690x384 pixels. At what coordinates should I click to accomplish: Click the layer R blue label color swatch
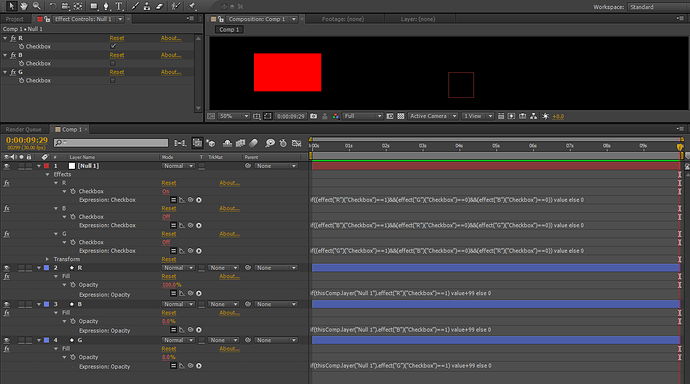[x=47, y=268]
